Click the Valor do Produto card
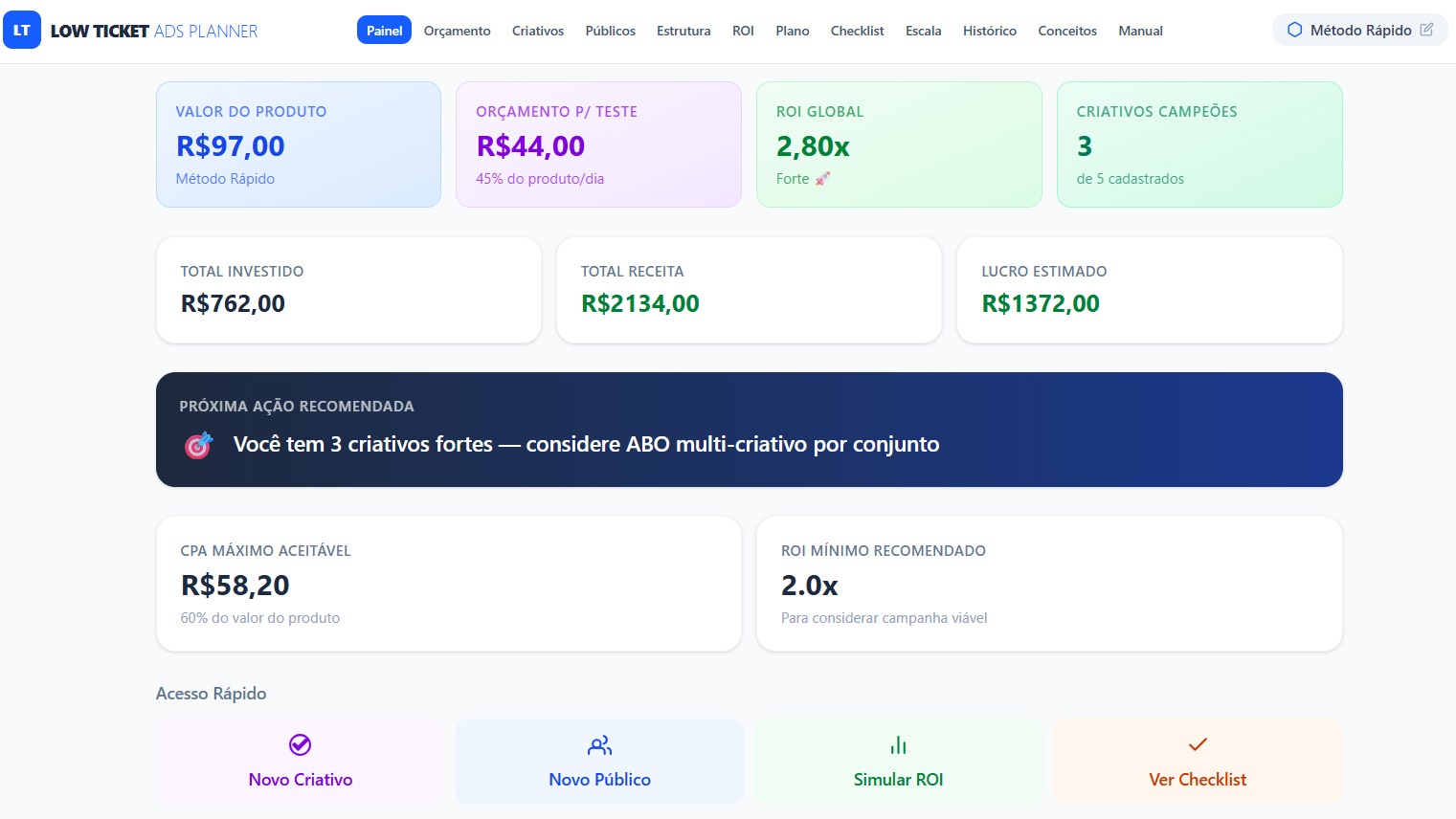This screenshot has height=819, width=1456. [x=299, y=144]
